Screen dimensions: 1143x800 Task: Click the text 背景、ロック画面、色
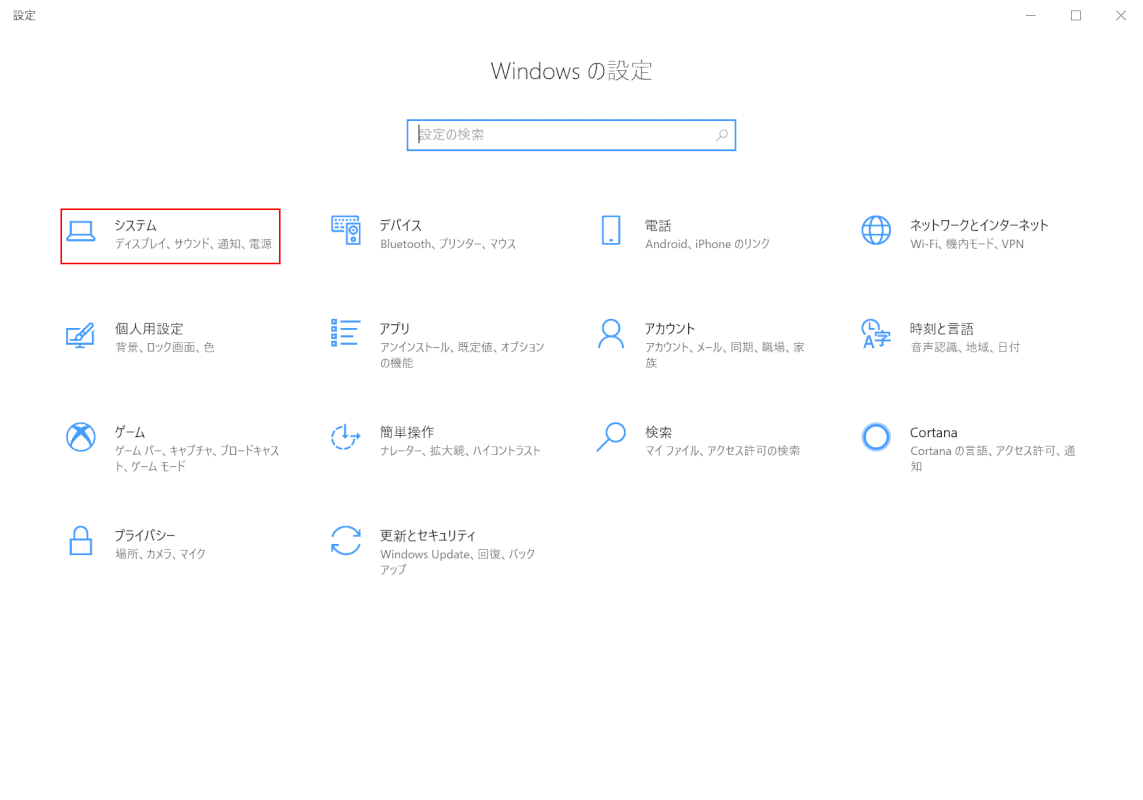click(165, 348)
